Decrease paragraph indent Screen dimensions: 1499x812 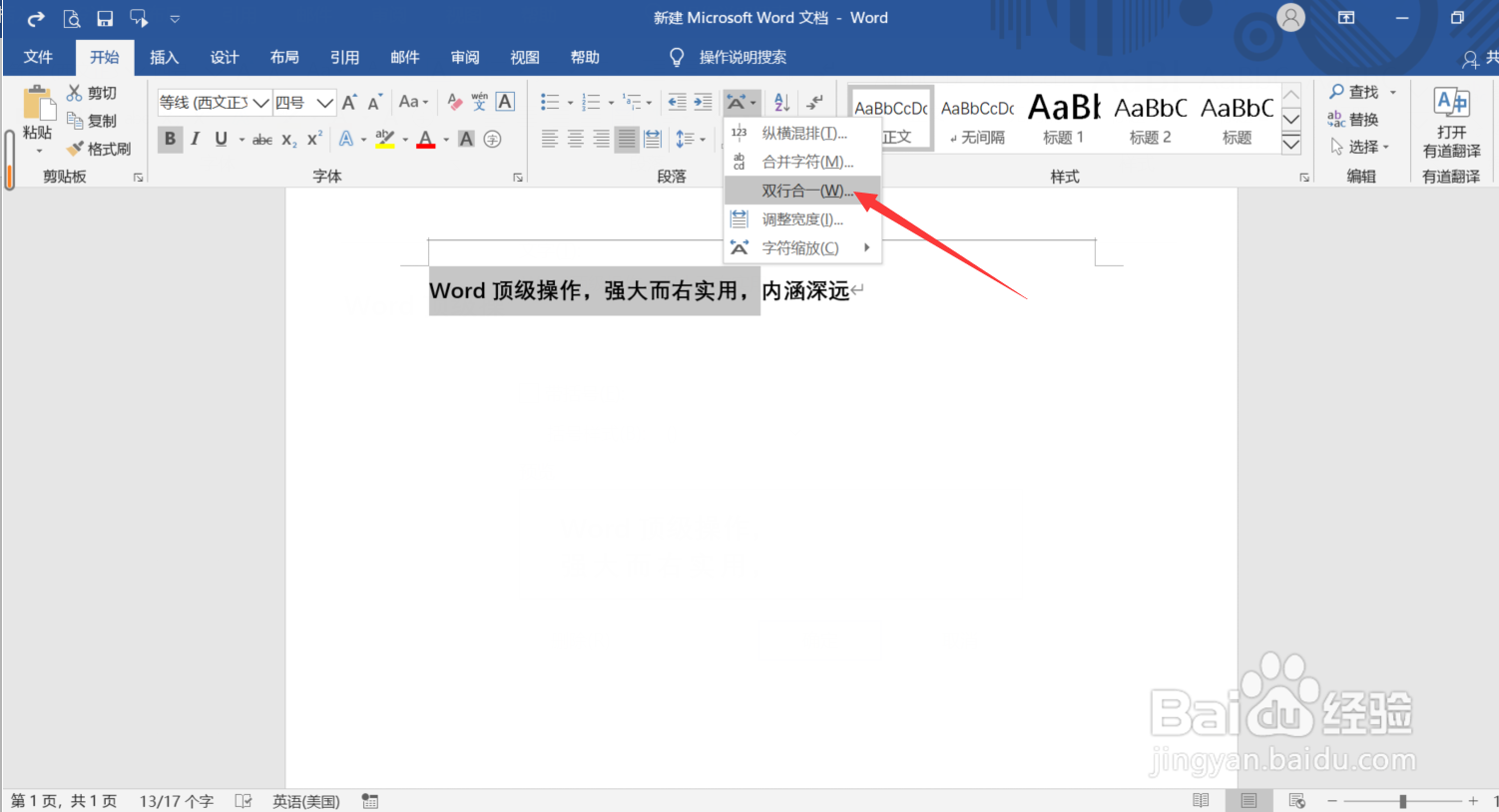point(677,102)
